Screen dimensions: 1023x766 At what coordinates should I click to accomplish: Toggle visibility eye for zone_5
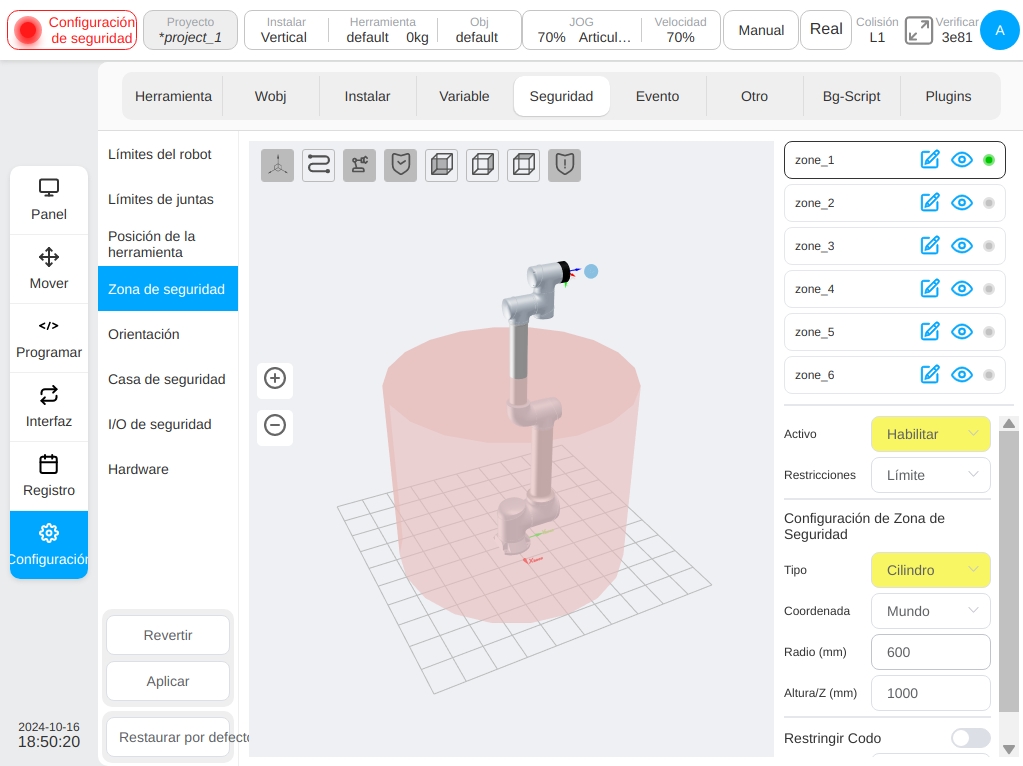(x=962, y=332)
